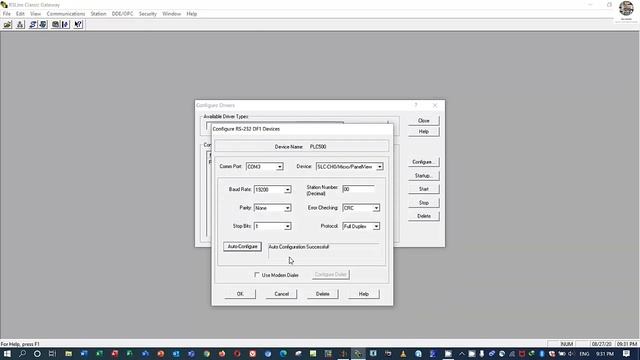The height and width of the screenshot is (360, 640).
Task: Open the Window menu
Action: point(171,14)
